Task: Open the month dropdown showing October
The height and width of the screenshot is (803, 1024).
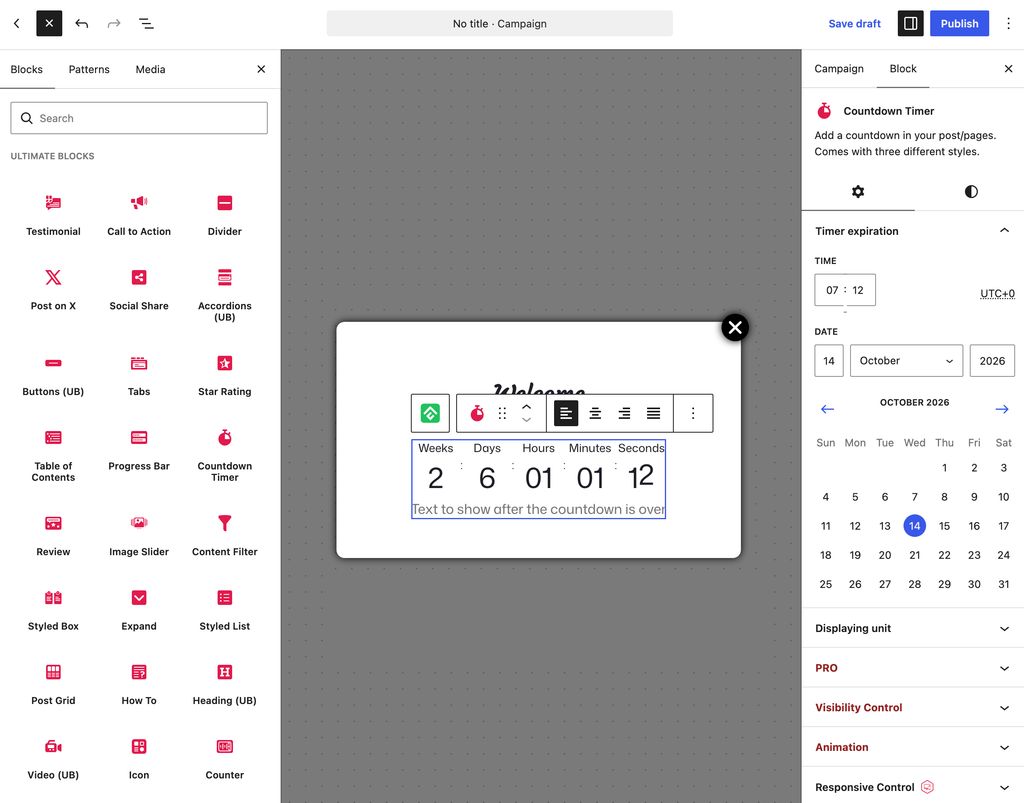Action: (906, 360)
